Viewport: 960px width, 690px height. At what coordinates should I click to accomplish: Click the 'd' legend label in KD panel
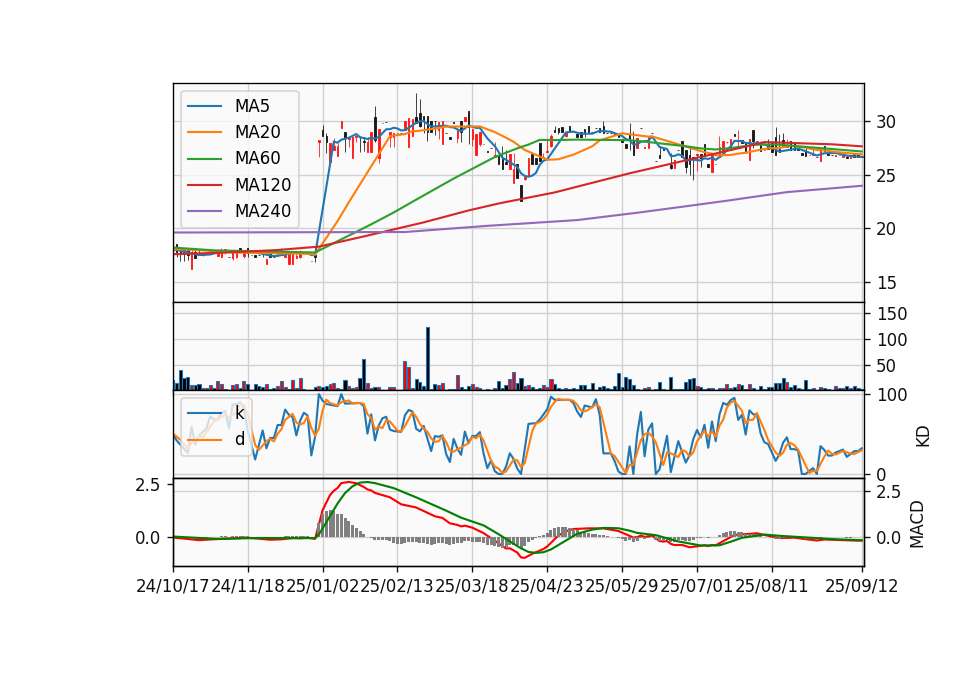pyautogui.click(x=239, y=439)
